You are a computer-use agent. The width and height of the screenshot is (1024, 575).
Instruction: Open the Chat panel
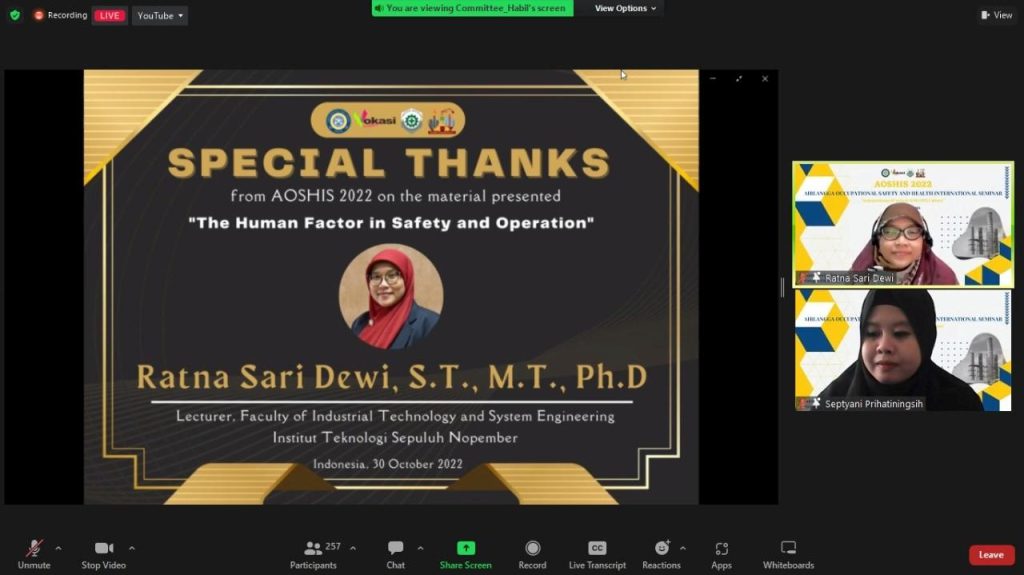pyautogui.click(x=395, y=554)
